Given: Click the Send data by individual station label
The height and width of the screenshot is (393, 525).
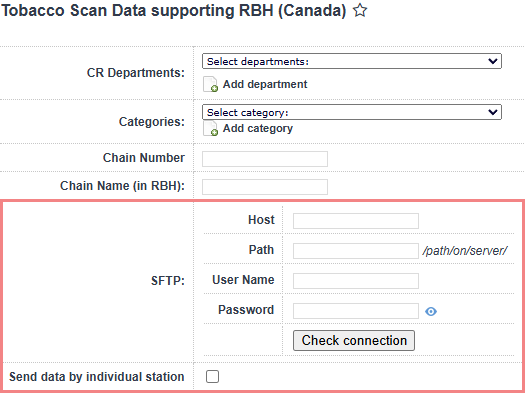Looking at the screenshot, I should (97, 377).
